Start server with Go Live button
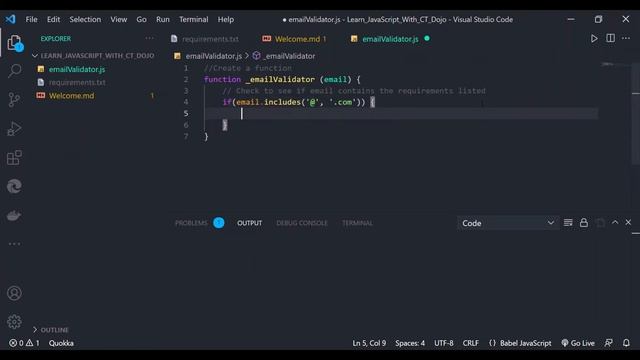Viewport: 640px width, 360px height. point(578,343)
